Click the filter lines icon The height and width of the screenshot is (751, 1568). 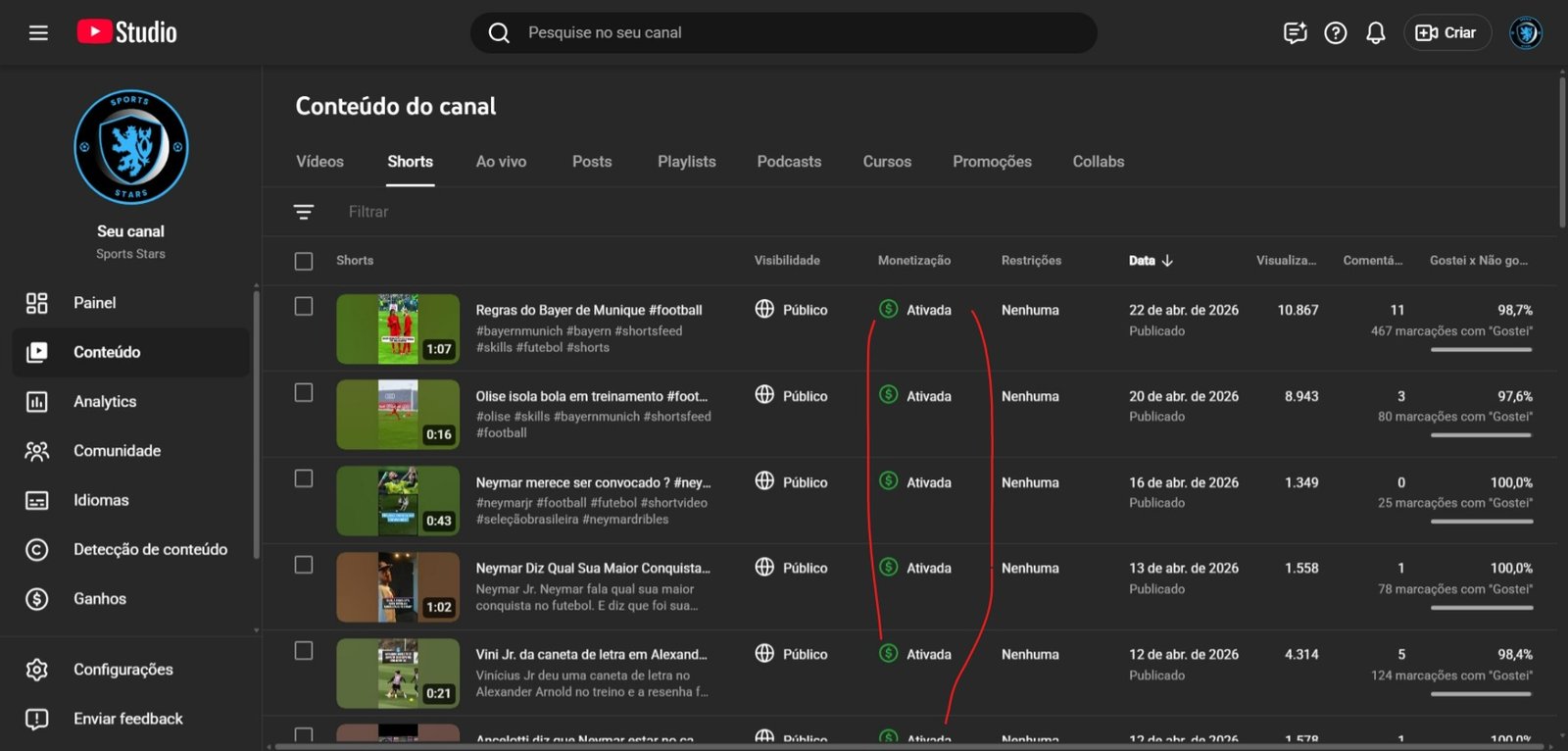(304, 212)
